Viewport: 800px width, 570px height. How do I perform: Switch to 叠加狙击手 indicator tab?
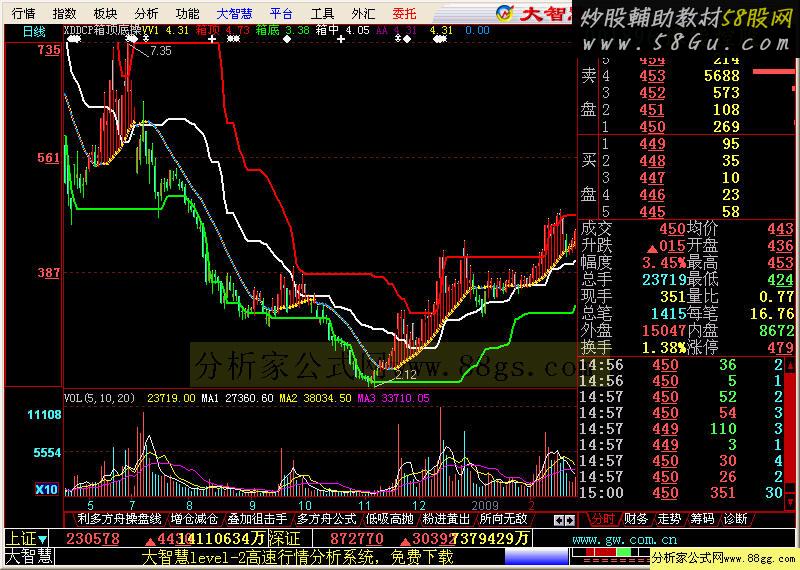(257, 519)
